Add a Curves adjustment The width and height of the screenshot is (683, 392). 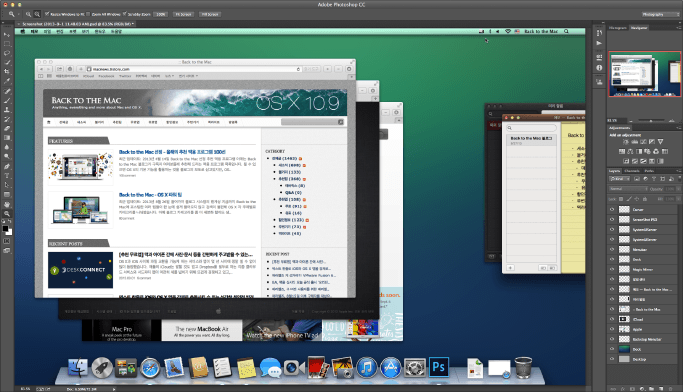[643, 142]
